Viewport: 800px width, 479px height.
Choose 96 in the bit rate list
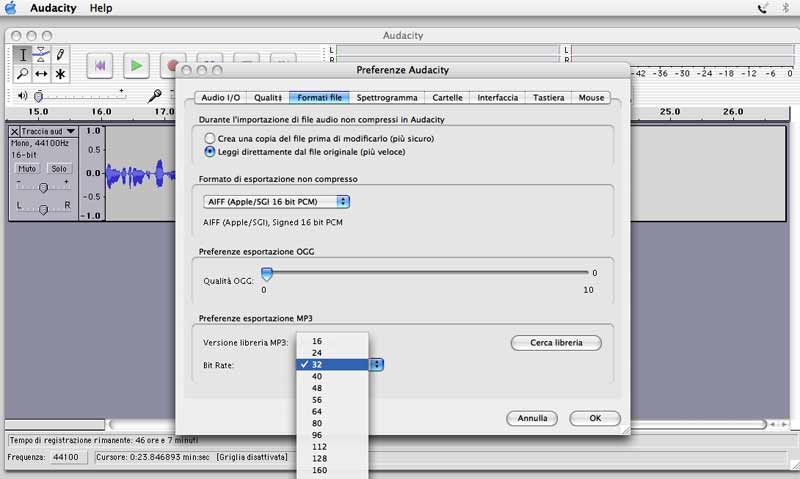(332, 435)
